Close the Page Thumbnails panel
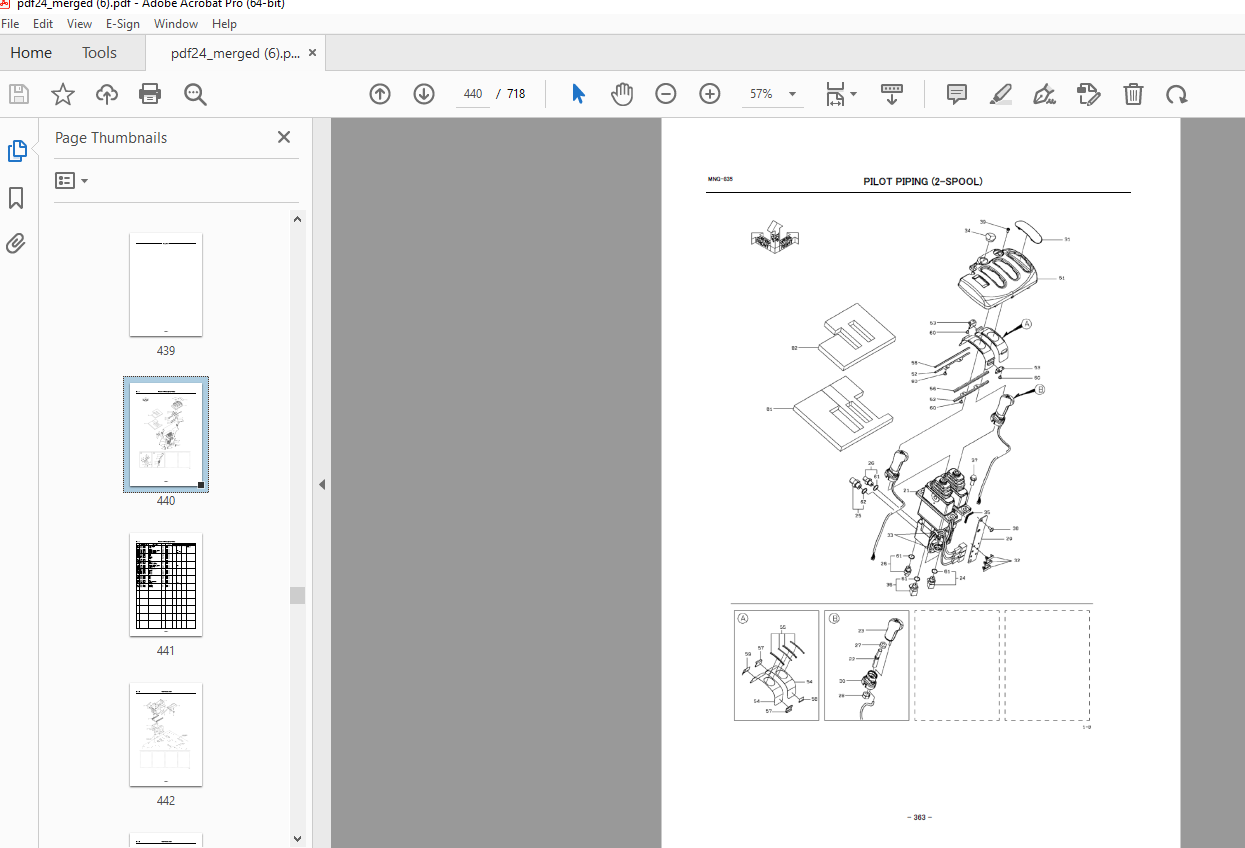The image size is (1245, 848). point(284,138)
